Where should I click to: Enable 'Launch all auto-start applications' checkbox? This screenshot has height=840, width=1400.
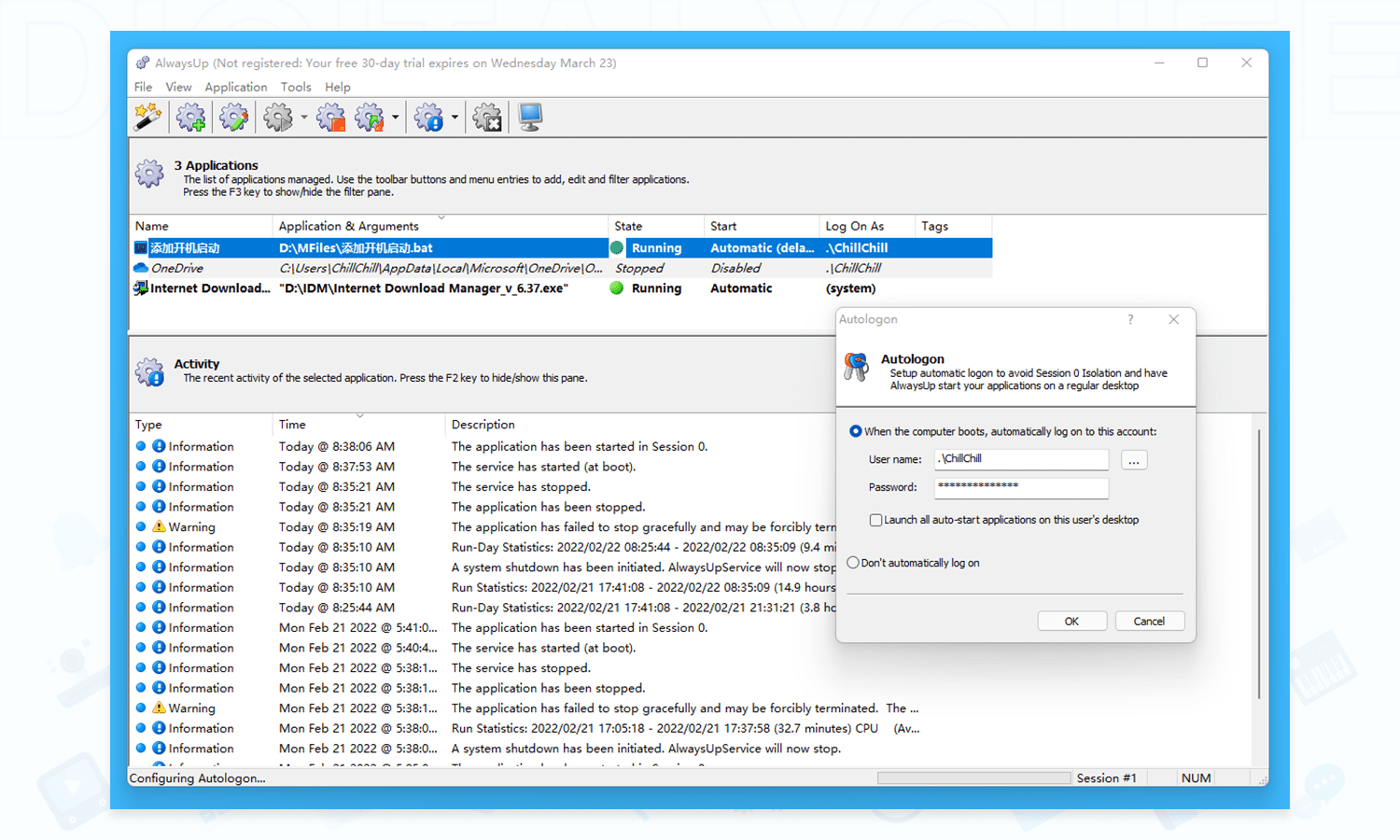coord(875,520)
